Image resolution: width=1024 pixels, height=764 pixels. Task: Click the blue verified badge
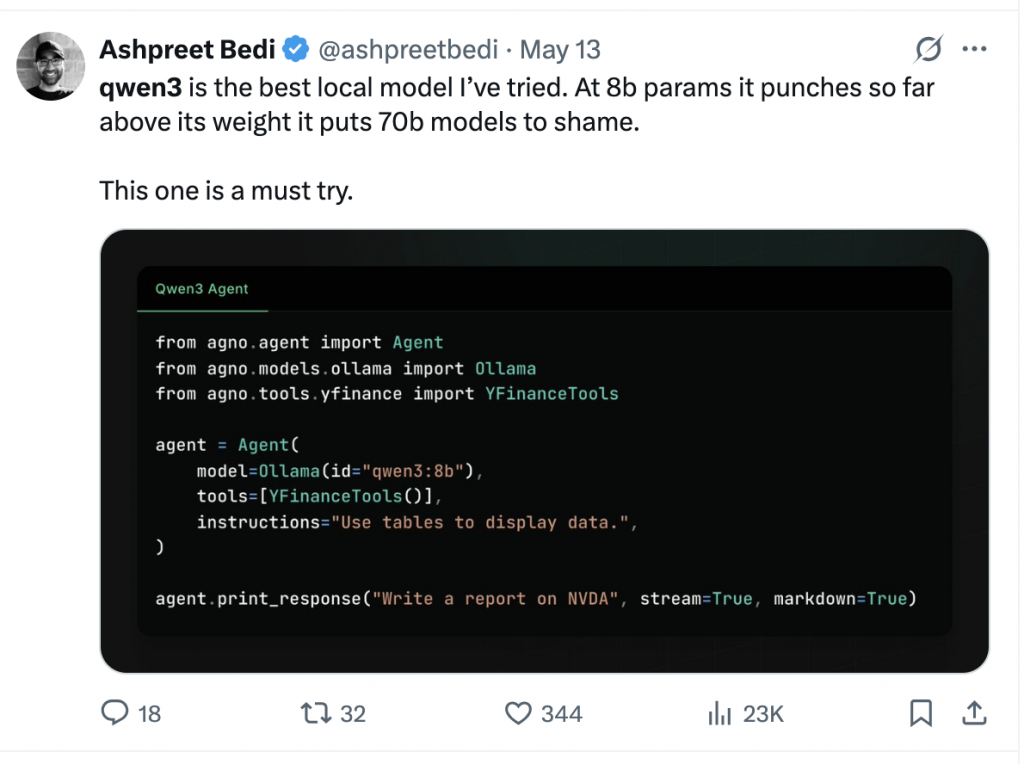[x=295, y=48]
